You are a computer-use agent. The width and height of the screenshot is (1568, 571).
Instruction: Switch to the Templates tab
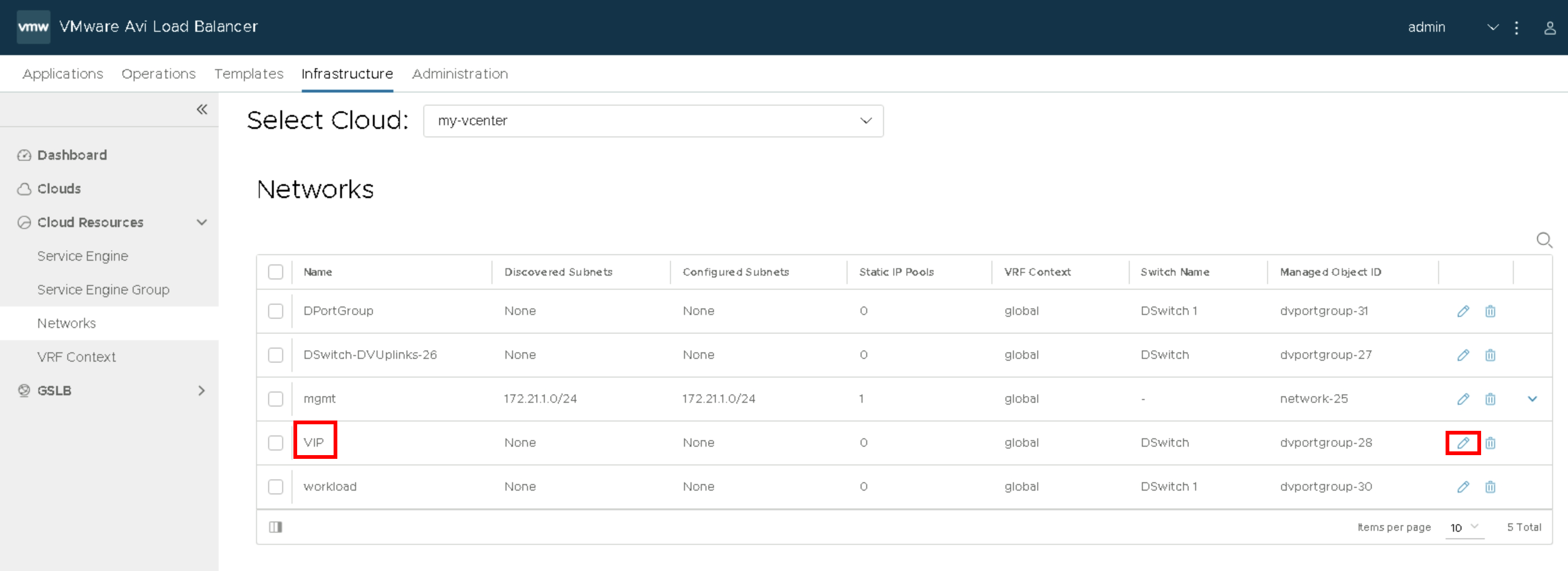[249, 74]
